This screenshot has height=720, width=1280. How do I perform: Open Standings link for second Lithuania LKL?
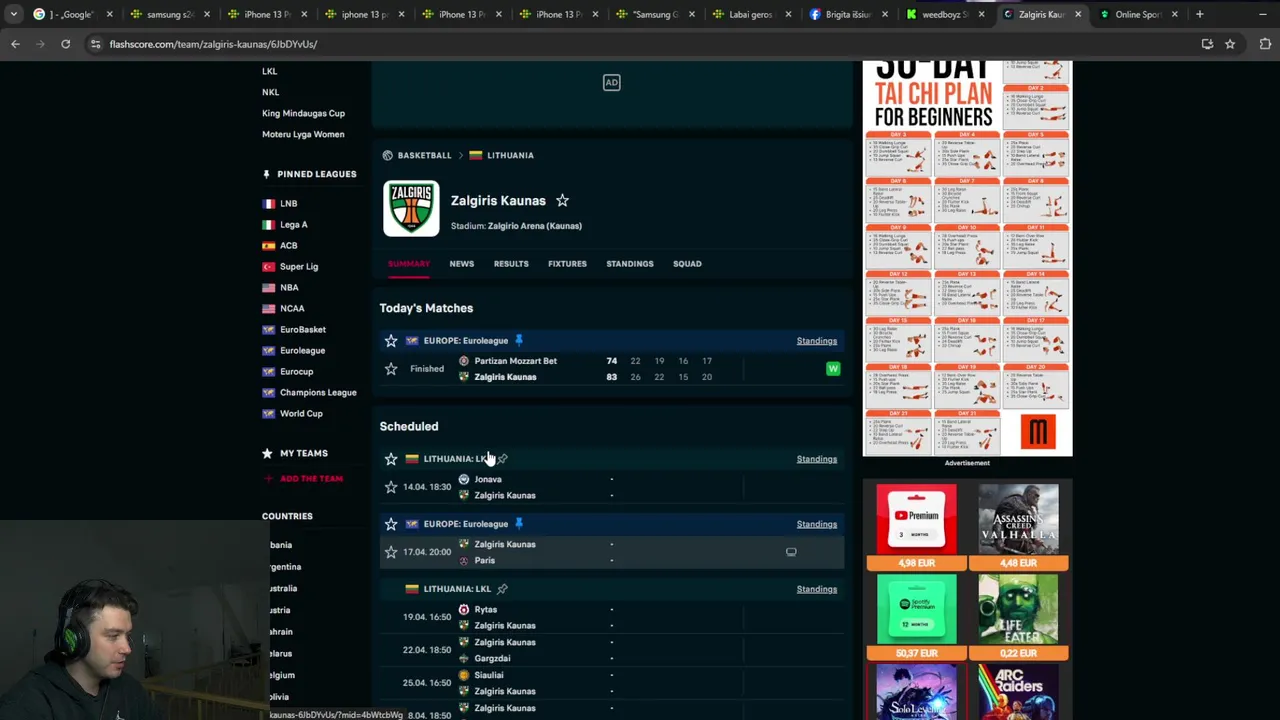817,589
